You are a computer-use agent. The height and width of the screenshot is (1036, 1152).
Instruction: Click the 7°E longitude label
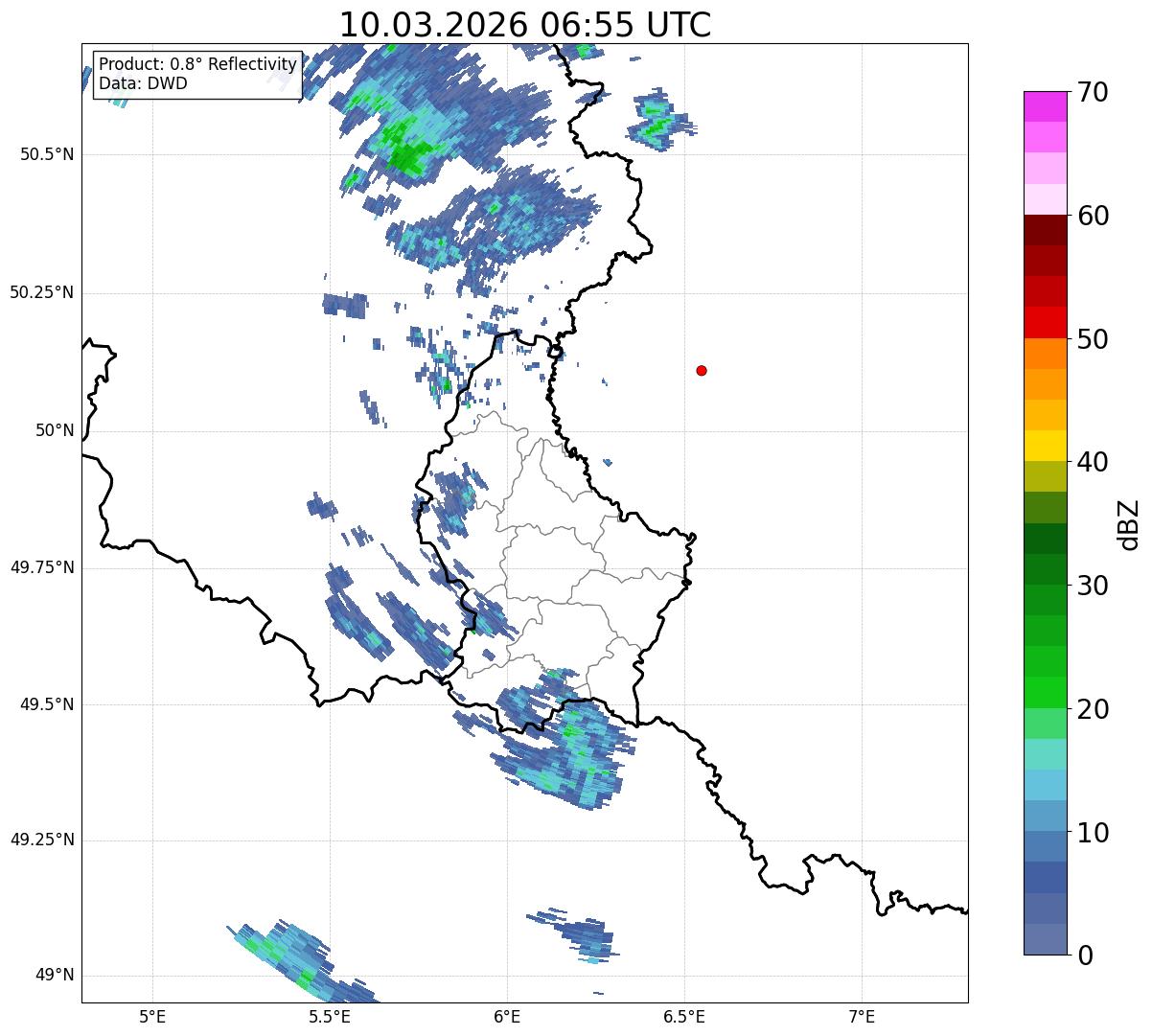862,1016
